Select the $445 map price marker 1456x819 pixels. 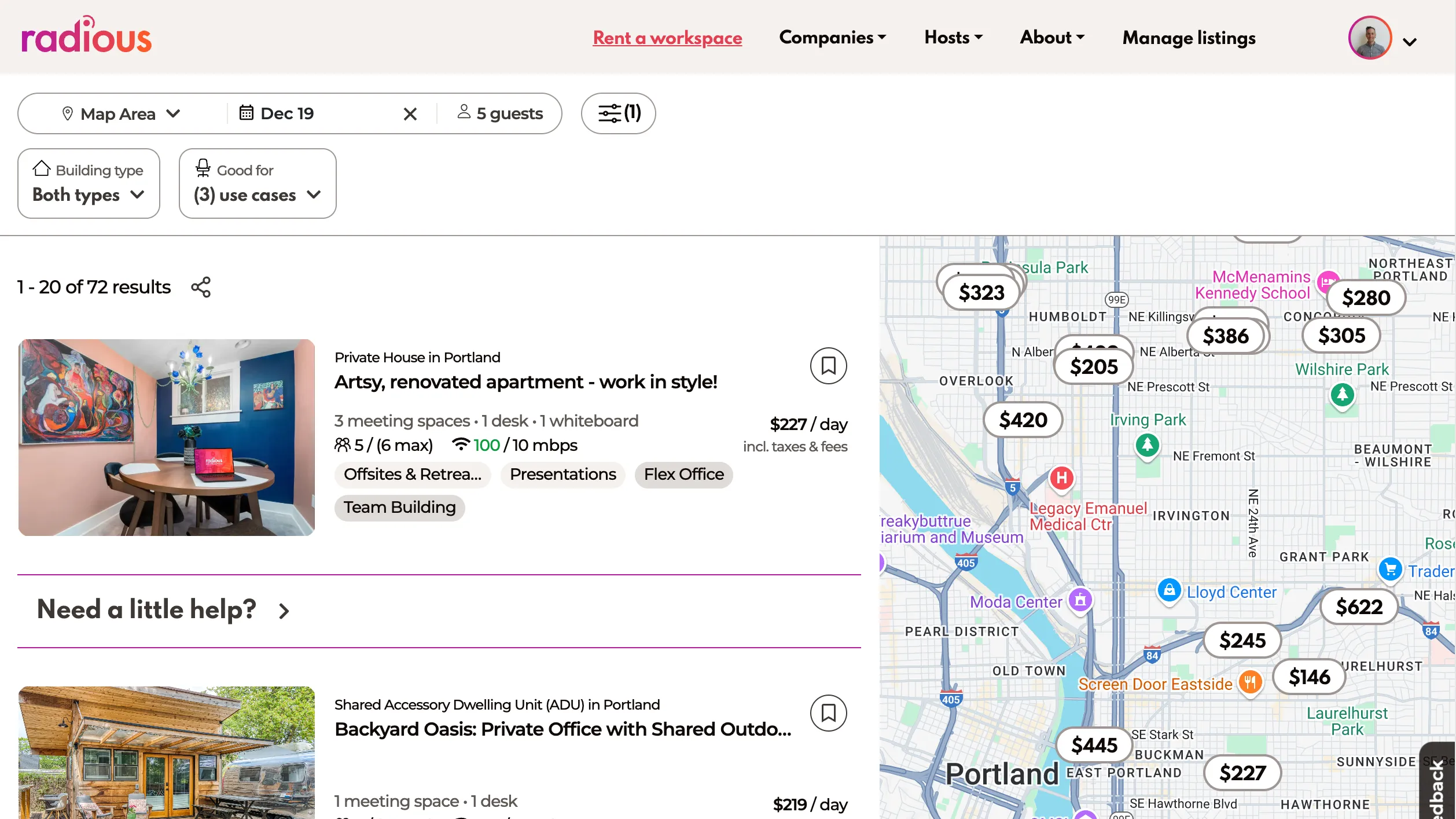click(x=1094, y=745)
